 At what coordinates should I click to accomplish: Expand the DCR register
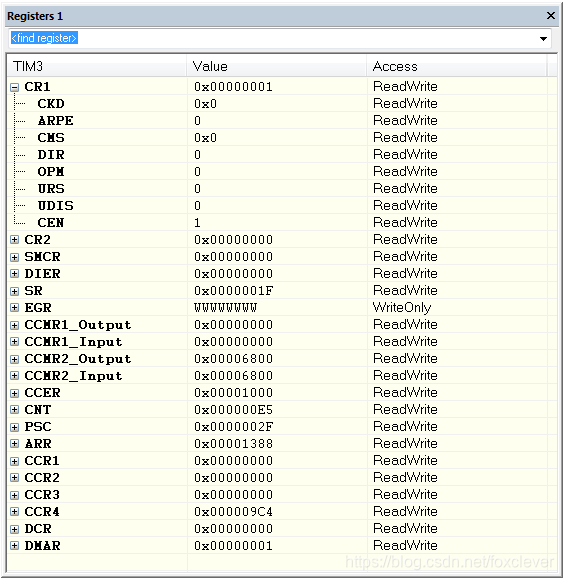(14, 529)
